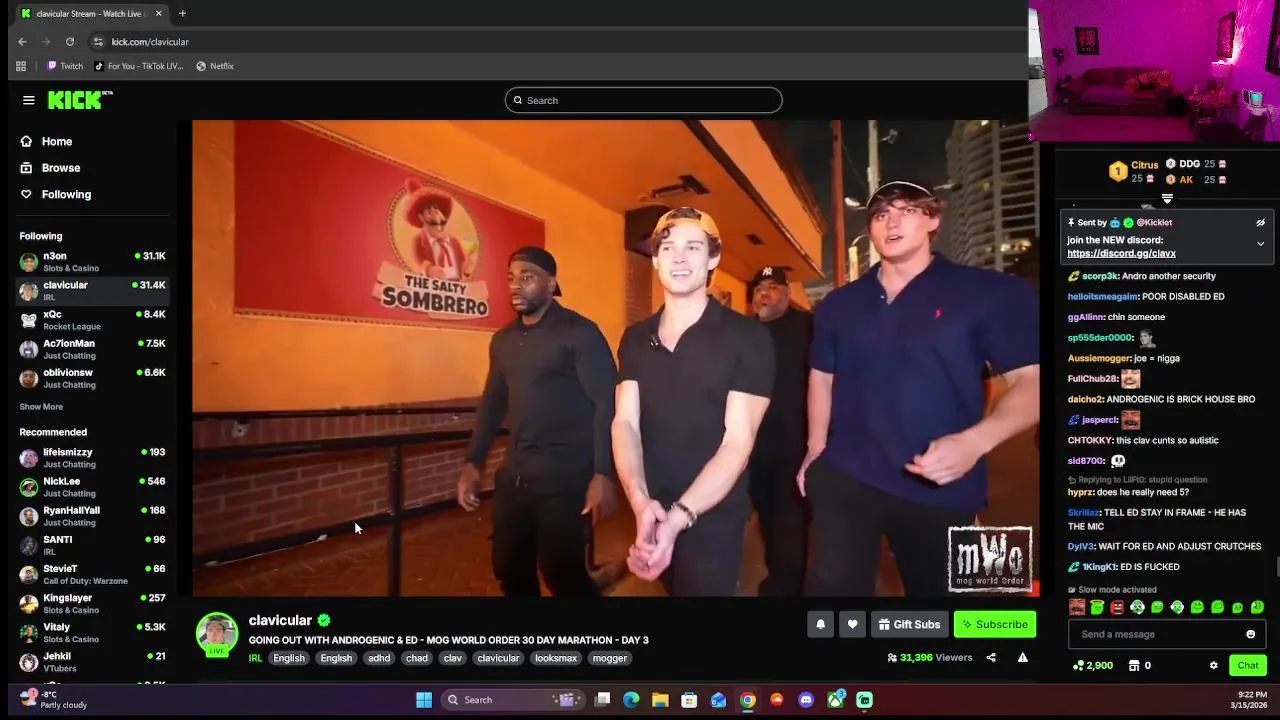Open a new browser tab
Viewport: 1280px width, 720px height.
coord(182,14)
